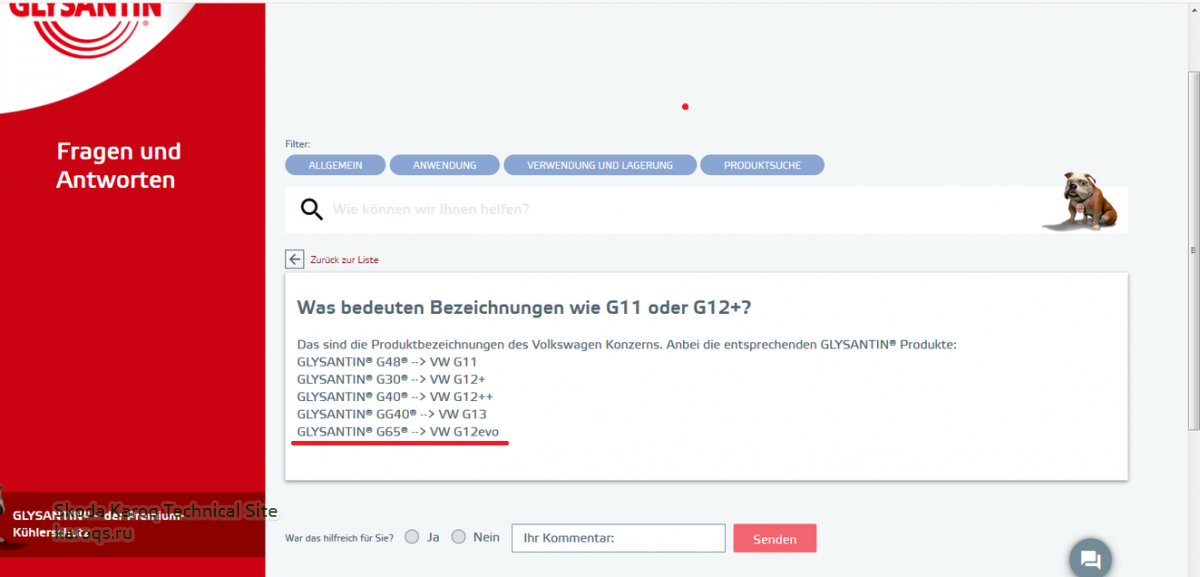Follow the Zurück zur Liste link
This screenshot has width=1200, height=577.
click(x=344, y=260)
